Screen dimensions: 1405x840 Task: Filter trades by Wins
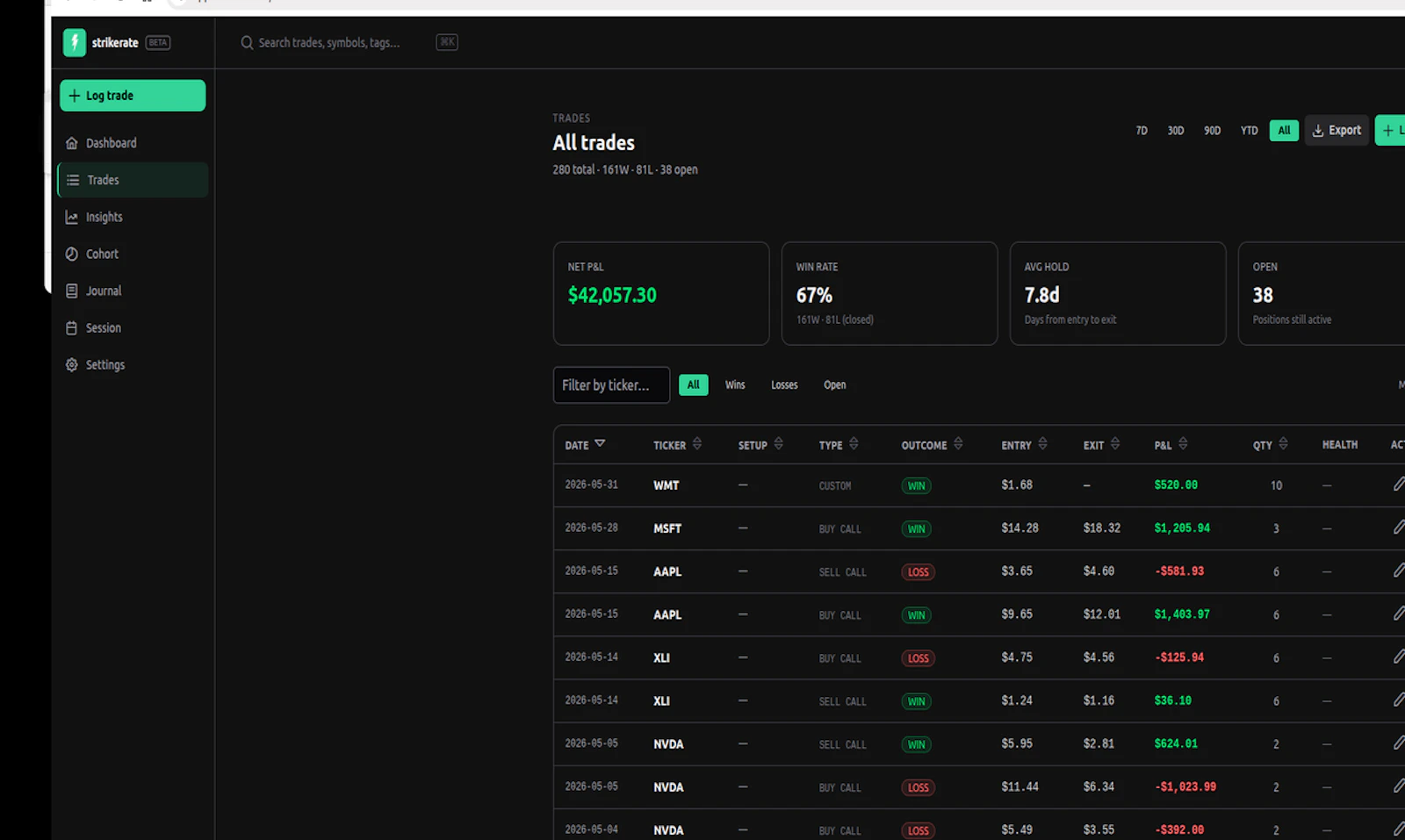pyautogui.click(x=735, y=385)
